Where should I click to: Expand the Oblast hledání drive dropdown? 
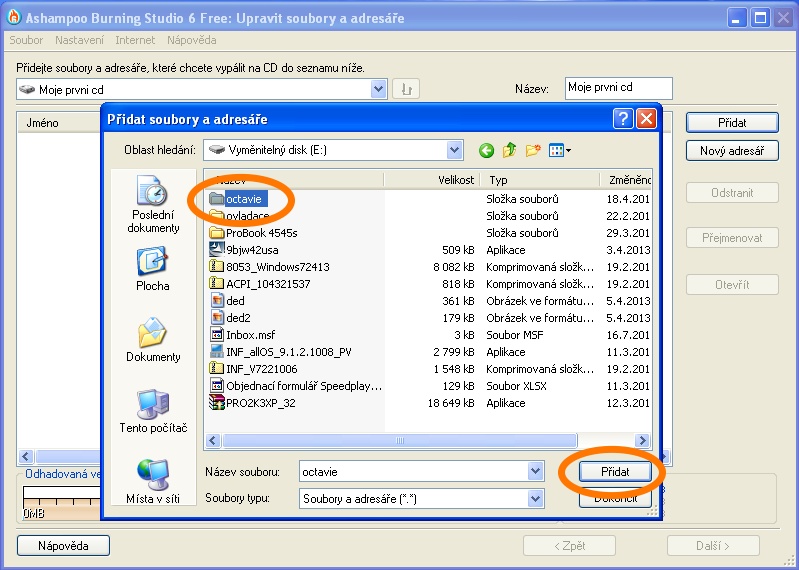point(455,150)
